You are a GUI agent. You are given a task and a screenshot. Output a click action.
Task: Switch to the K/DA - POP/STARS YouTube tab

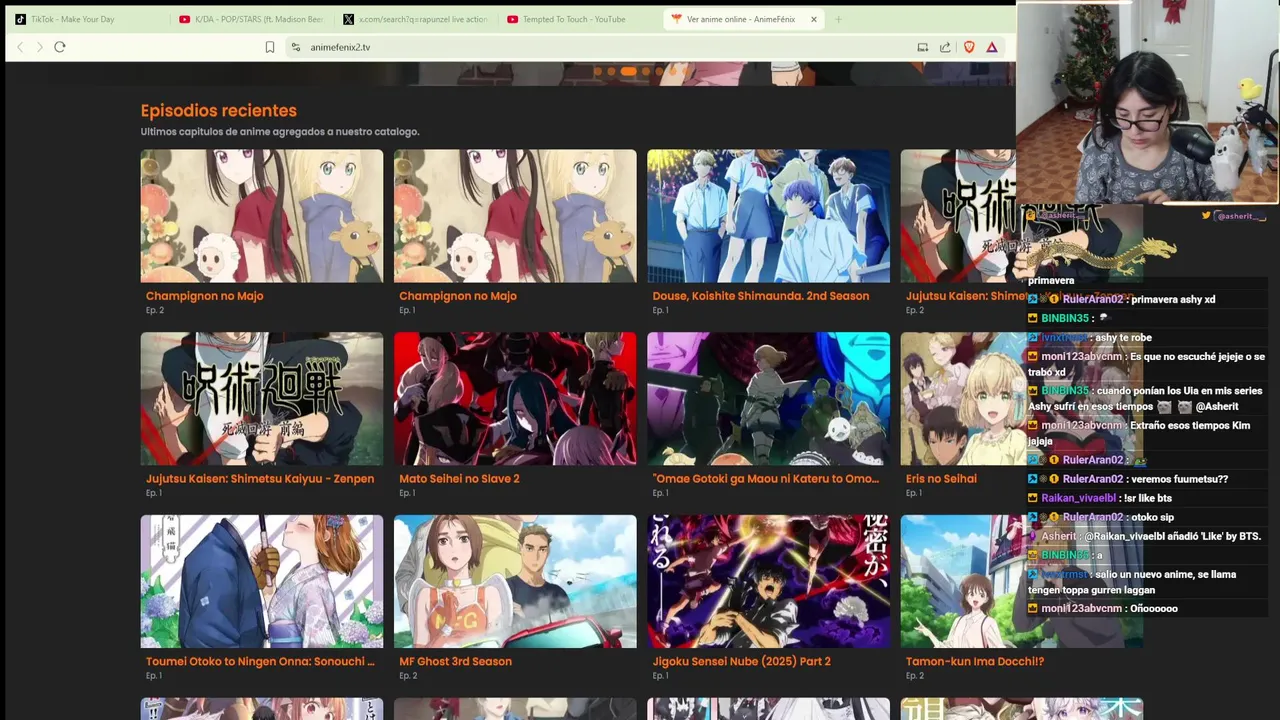coord(252,19)
